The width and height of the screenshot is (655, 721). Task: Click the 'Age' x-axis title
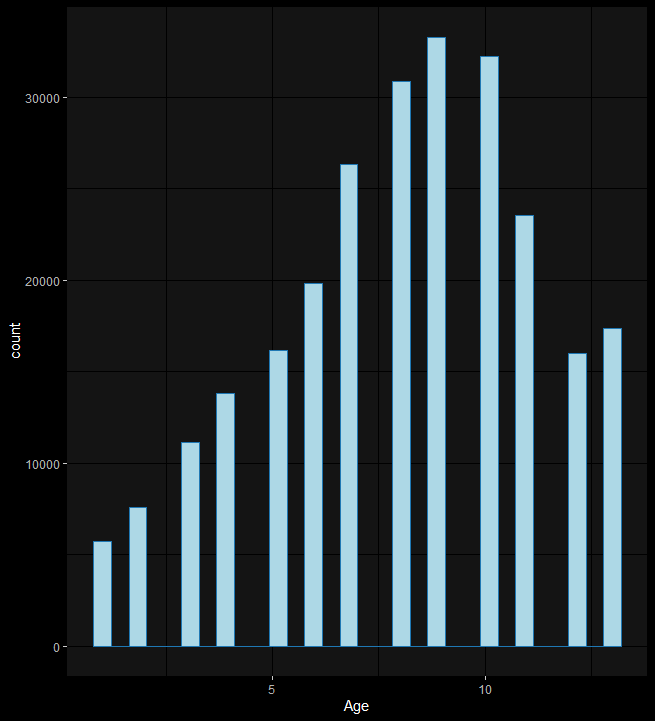coord(356,706)
